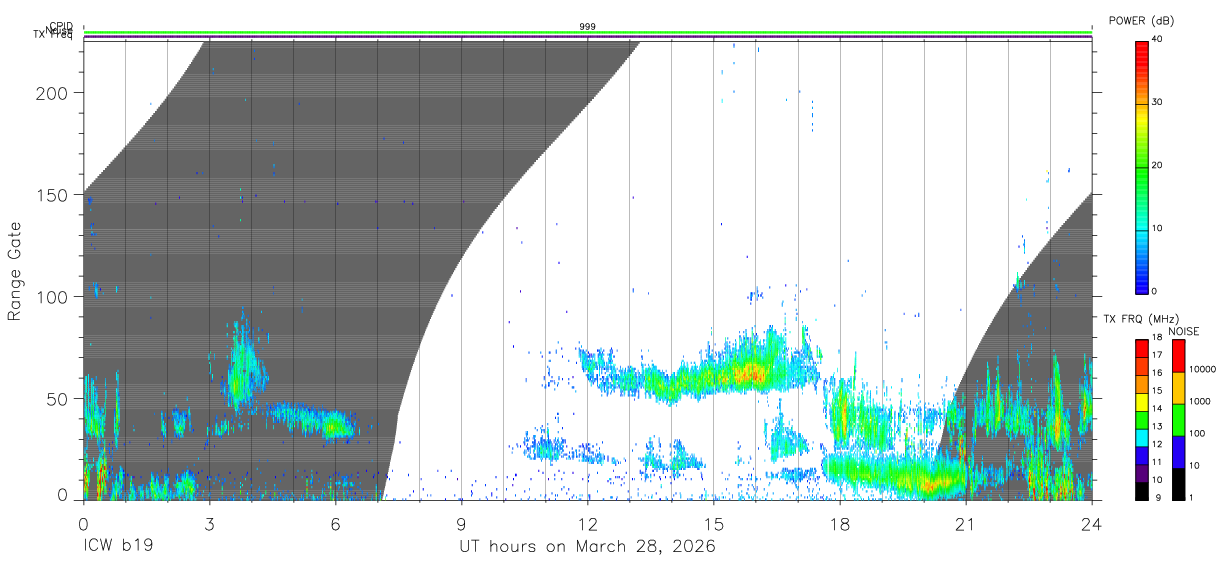Click the '10000' noise scale label
The width and height of the screenshot is (1228, 567).
(x=1201, y=369)
